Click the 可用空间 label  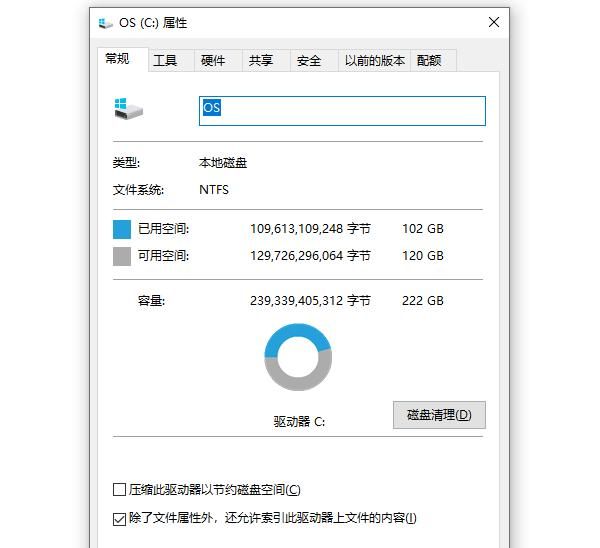click(163, 256)
